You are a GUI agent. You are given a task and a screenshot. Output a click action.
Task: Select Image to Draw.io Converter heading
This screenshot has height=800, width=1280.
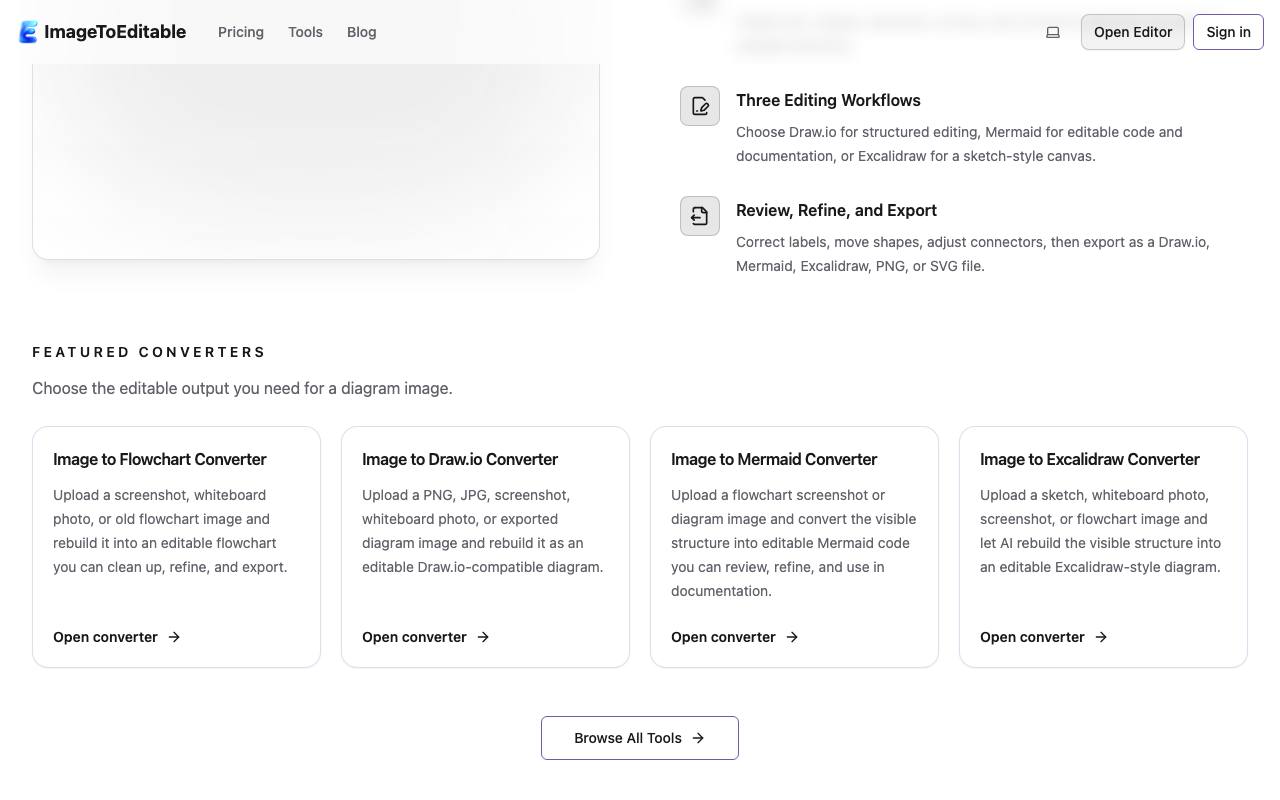point(460,459)
